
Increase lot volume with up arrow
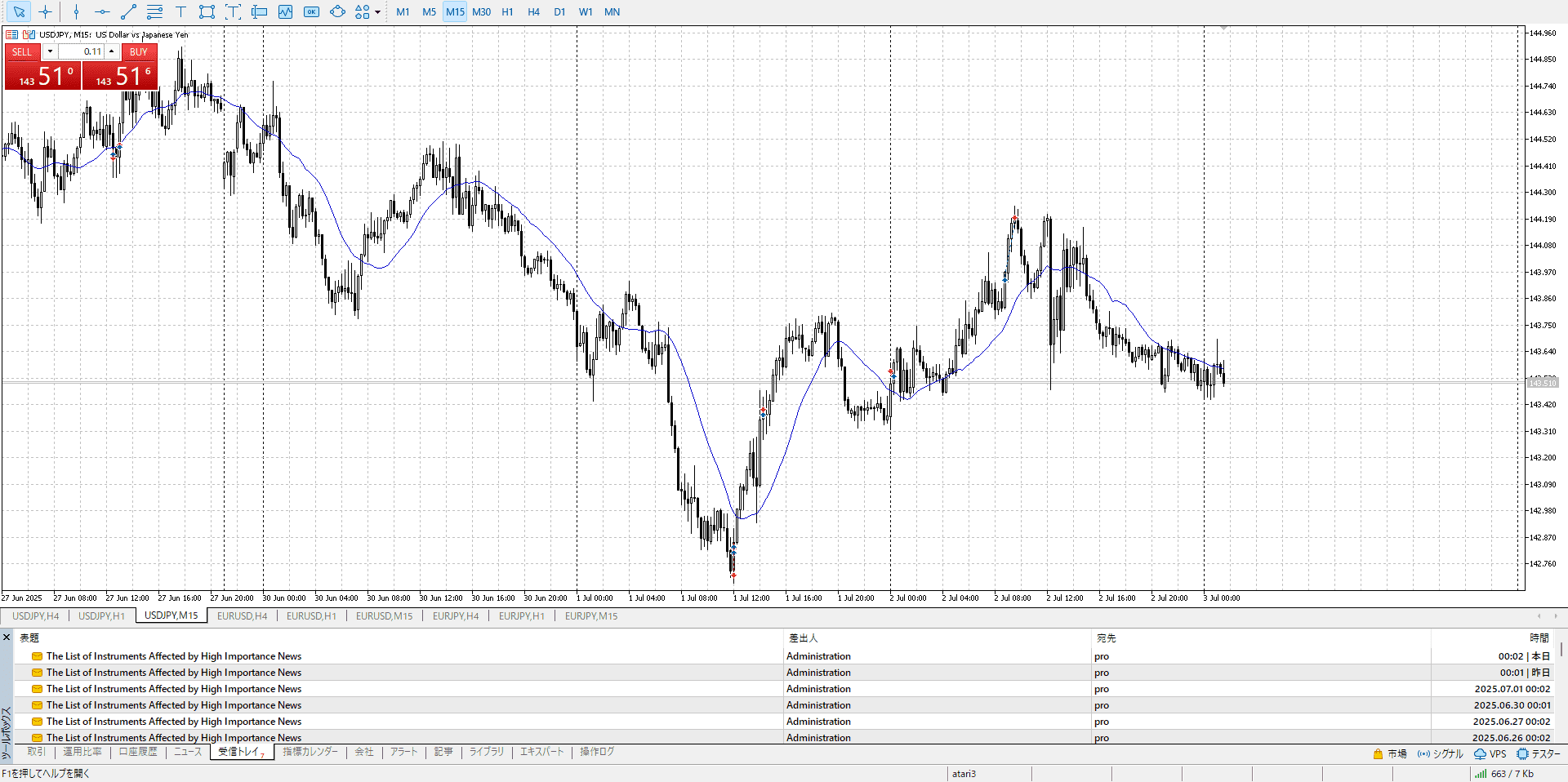tap(112, 51)
